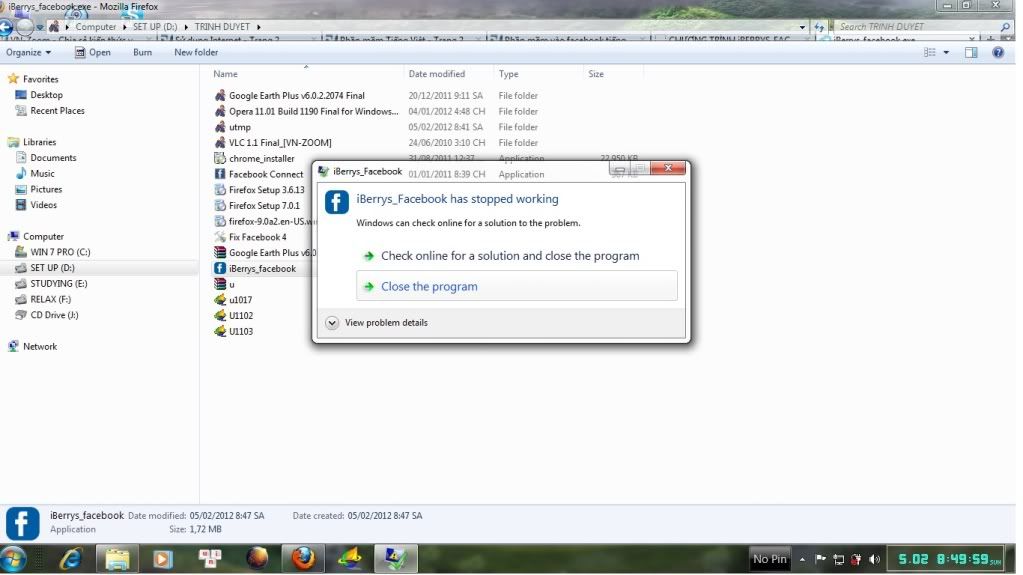Select the iBerrys_facebook file icon in list
1023x575 pixels.
coord(220,268)
